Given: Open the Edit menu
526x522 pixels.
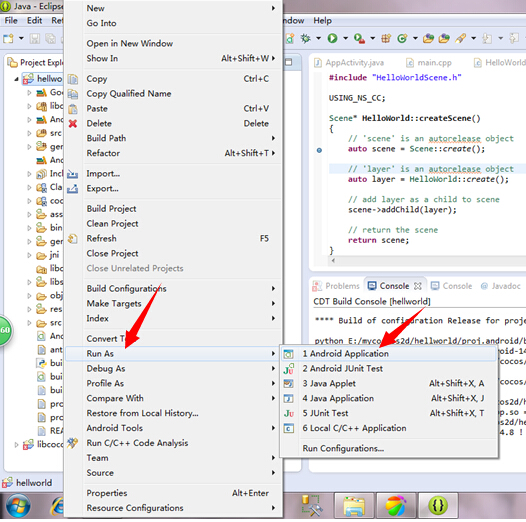Looking at the screenshot, I should point(34,21).
